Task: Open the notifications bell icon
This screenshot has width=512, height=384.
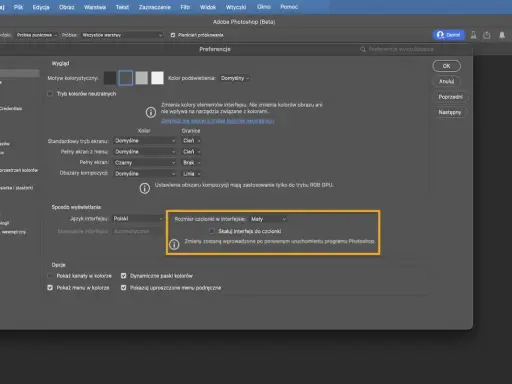Action: point(502,35)
